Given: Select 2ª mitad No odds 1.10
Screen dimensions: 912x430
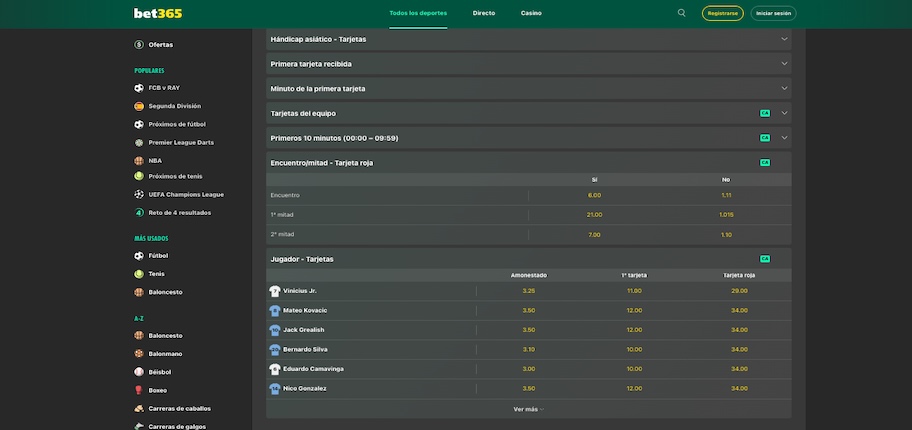Looking at the screenshot, I should point(726,234).
